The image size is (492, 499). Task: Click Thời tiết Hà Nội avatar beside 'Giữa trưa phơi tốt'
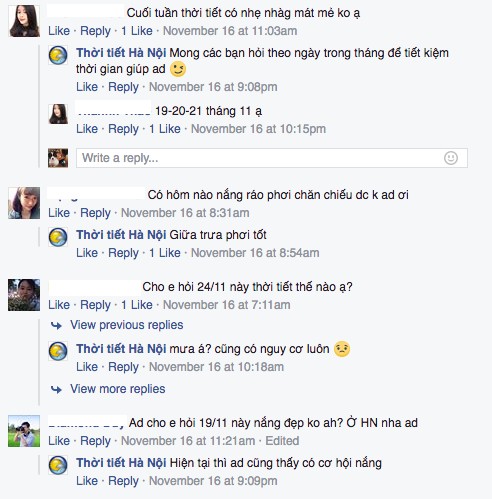pyautogui.click(x=58, y=237)
